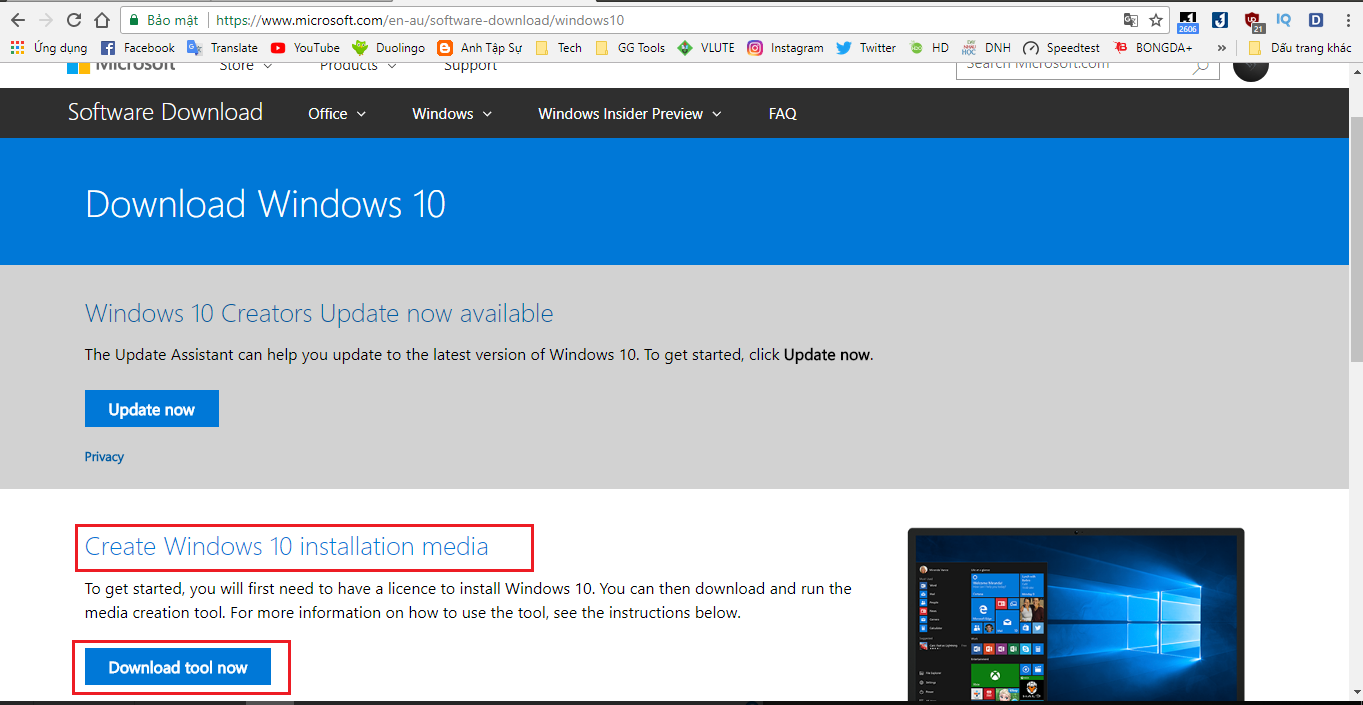This screenshot has height=705, width=1363.
Task: Open the Twitter bookmark
Action: pyautogui.click(x=866, y=48)
